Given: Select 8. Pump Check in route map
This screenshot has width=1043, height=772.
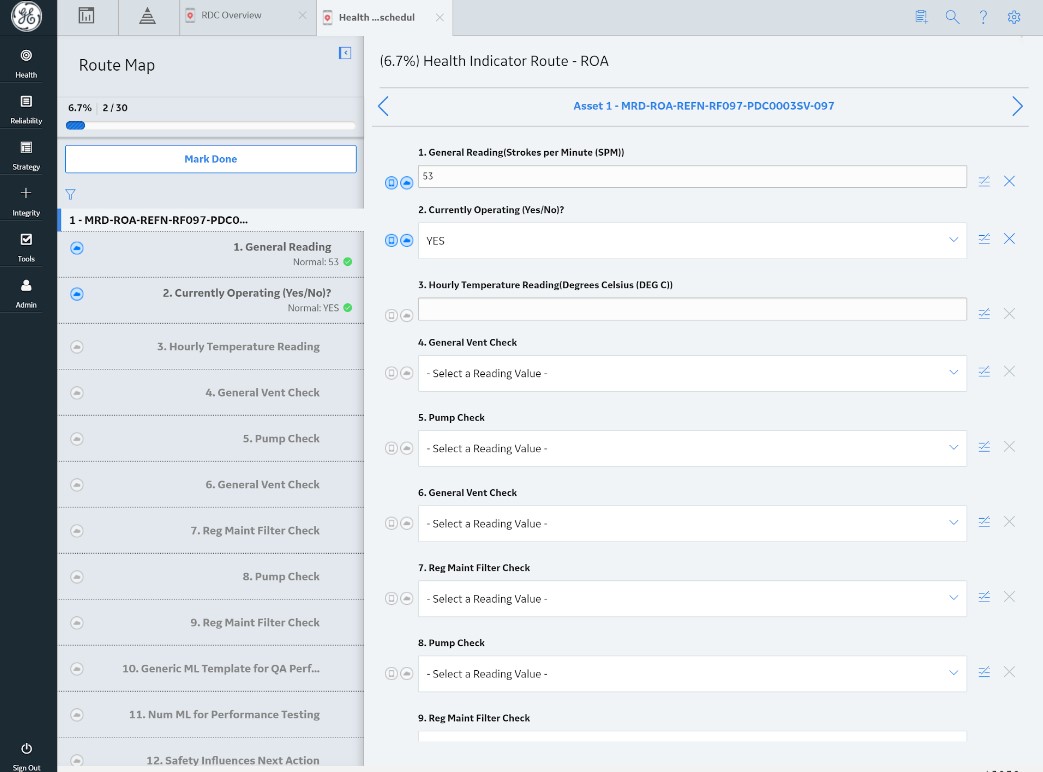Looking at the screenshot, I should [x=212, y=577].
